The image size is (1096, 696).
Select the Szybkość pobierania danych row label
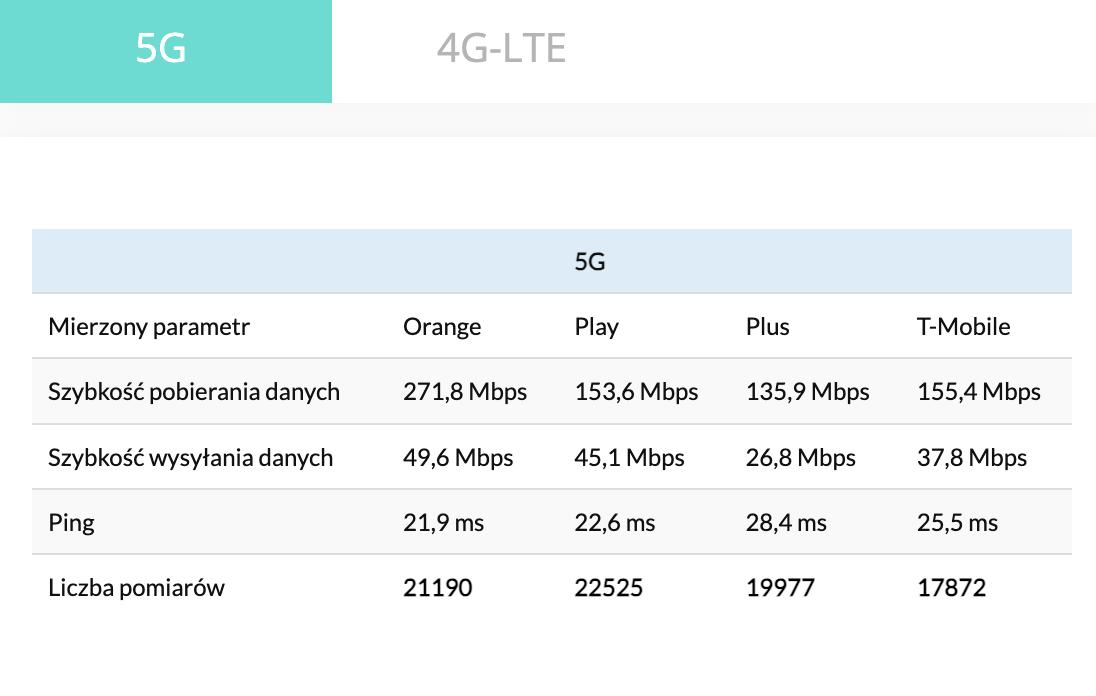pos(194,392)
